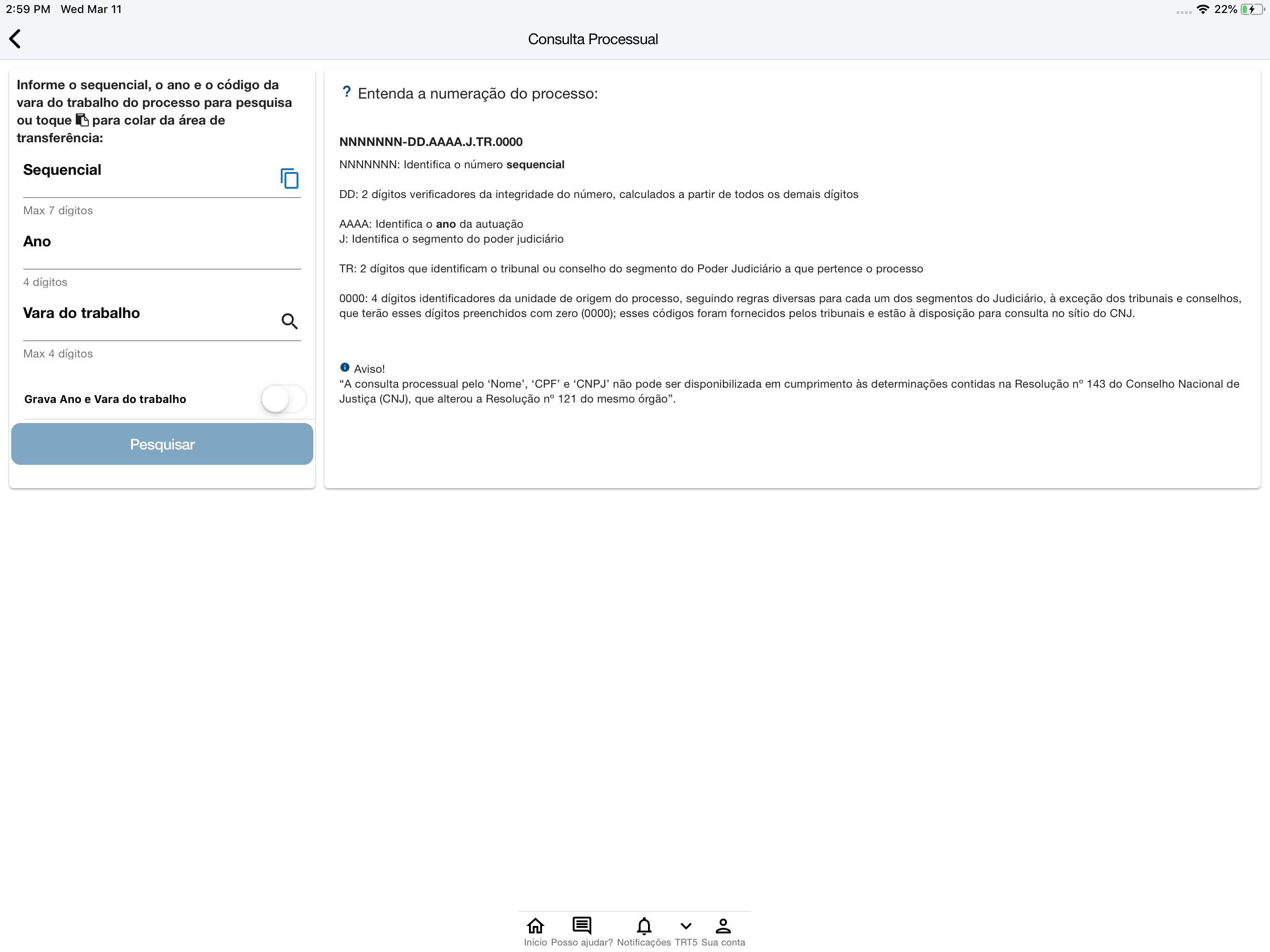The image size is (1270, 952).
Task: Tap the blue question mark icon
Action: 346,93
